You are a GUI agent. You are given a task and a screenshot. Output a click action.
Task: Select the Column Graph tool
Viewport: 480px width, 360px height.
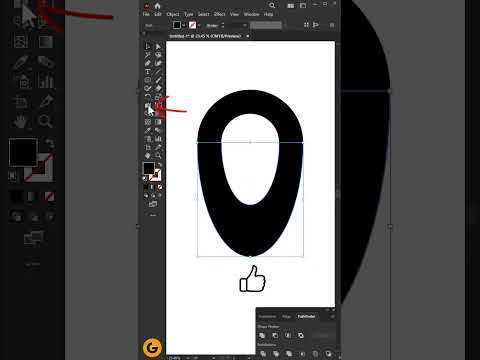pyautogui.click(x=158, y=139)
